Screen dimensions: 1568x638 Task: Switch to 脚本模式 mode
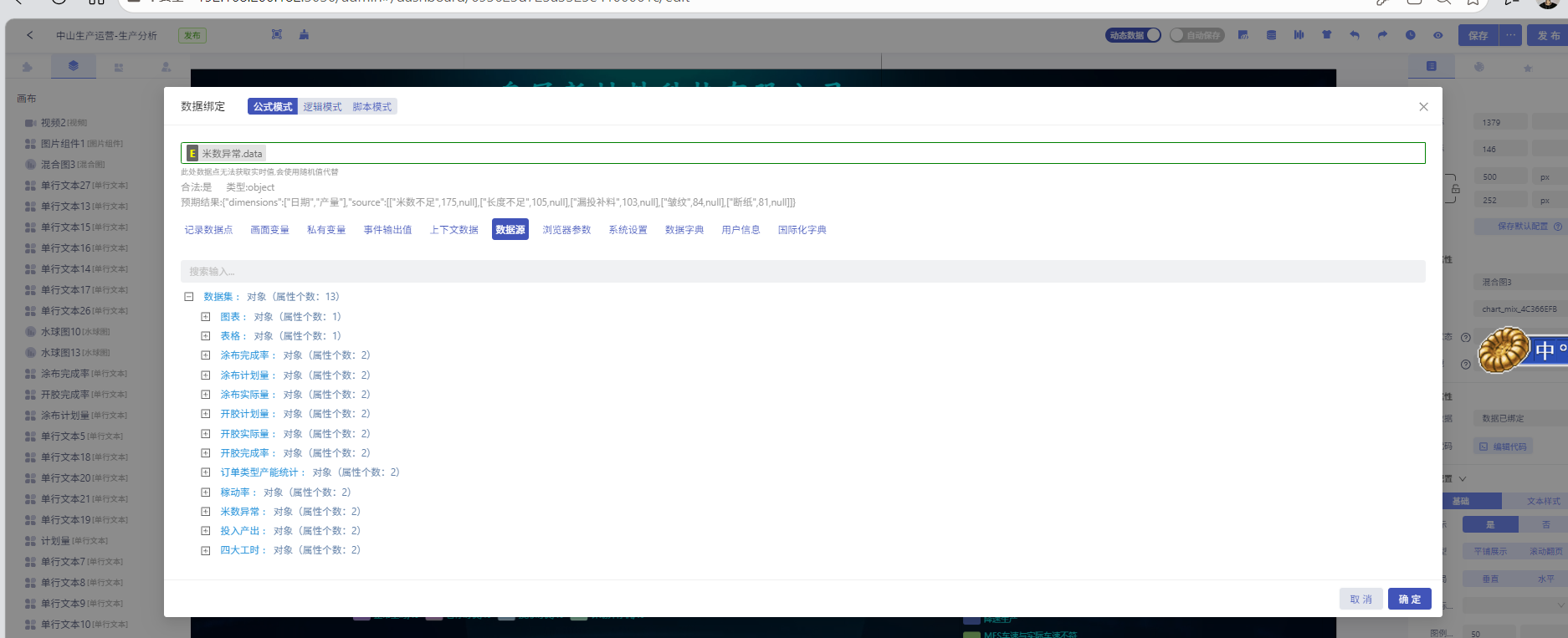372,107
